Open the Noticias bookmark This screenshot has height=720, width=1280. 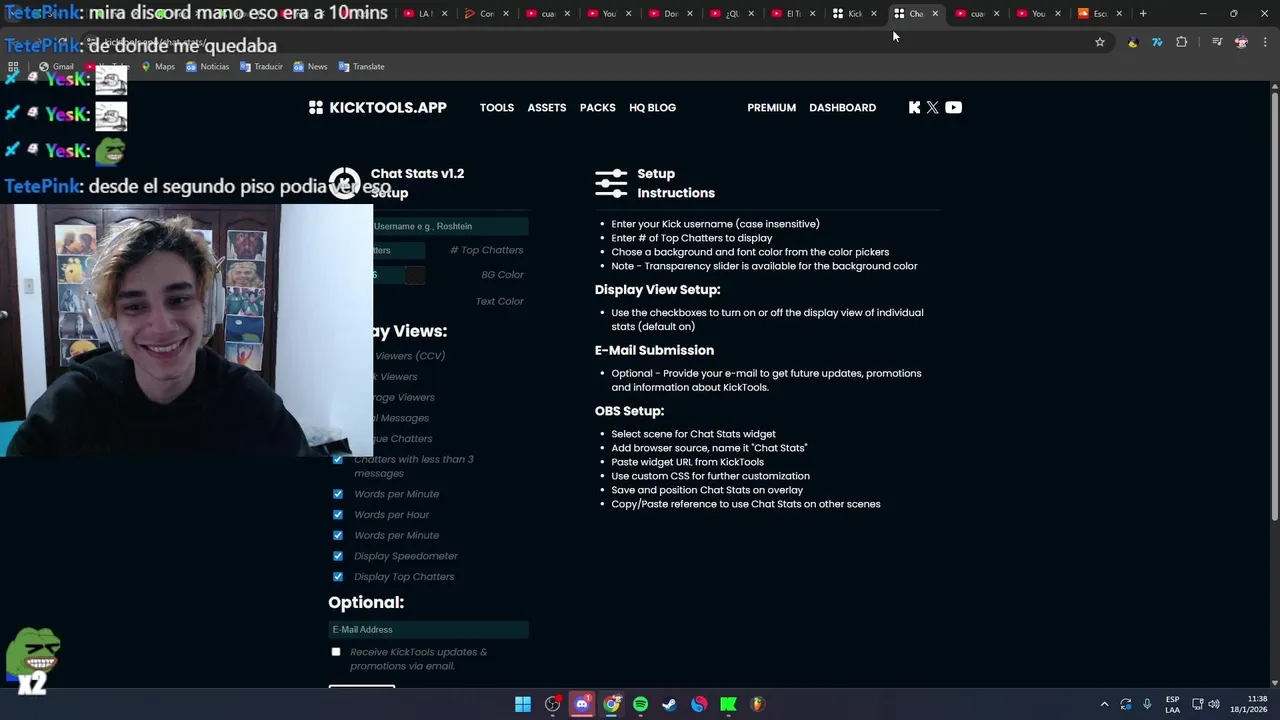pyautogui.click(x=207, y=66)
